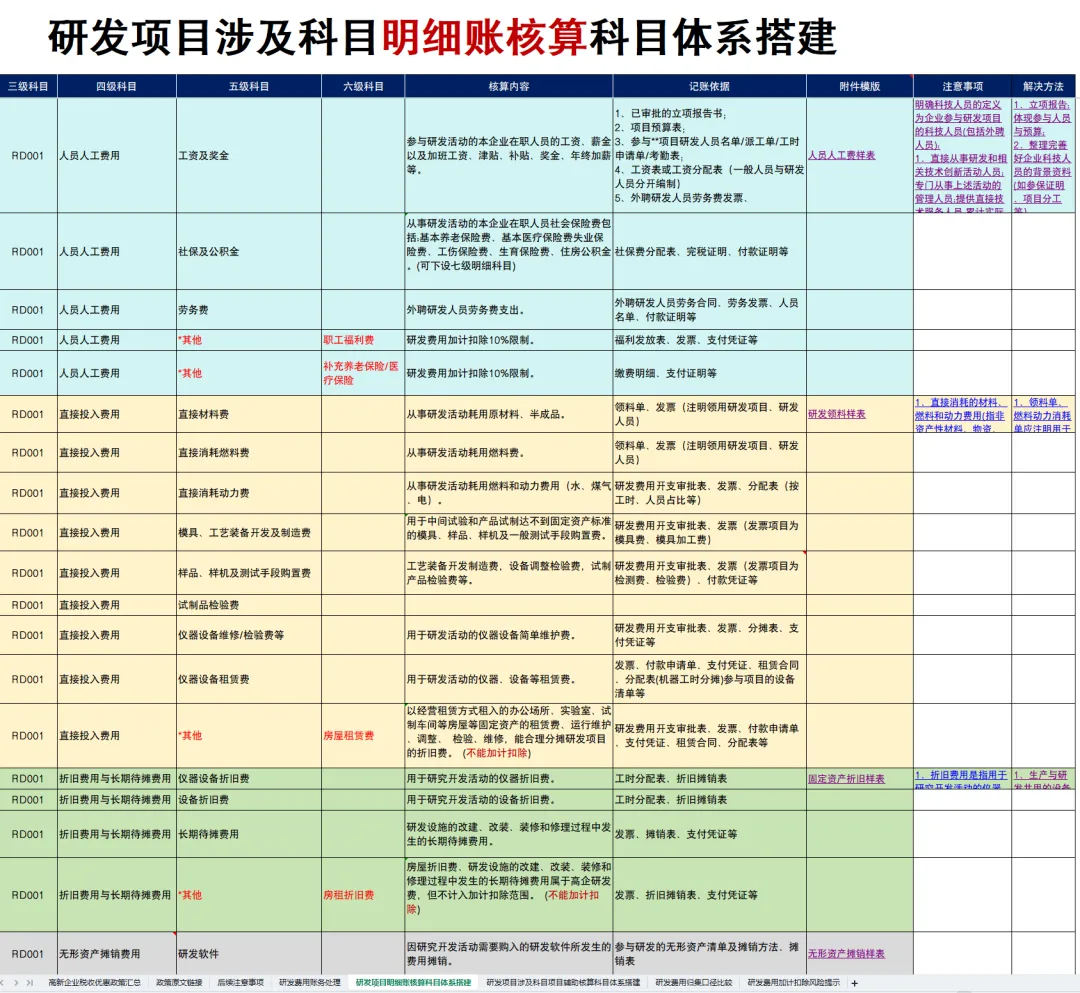This screenshot has width=1080, height=993.
Task: Select the 研发项目明细账核算科目体系搭建 sheet tab
Action: click(x=413, y=983)
